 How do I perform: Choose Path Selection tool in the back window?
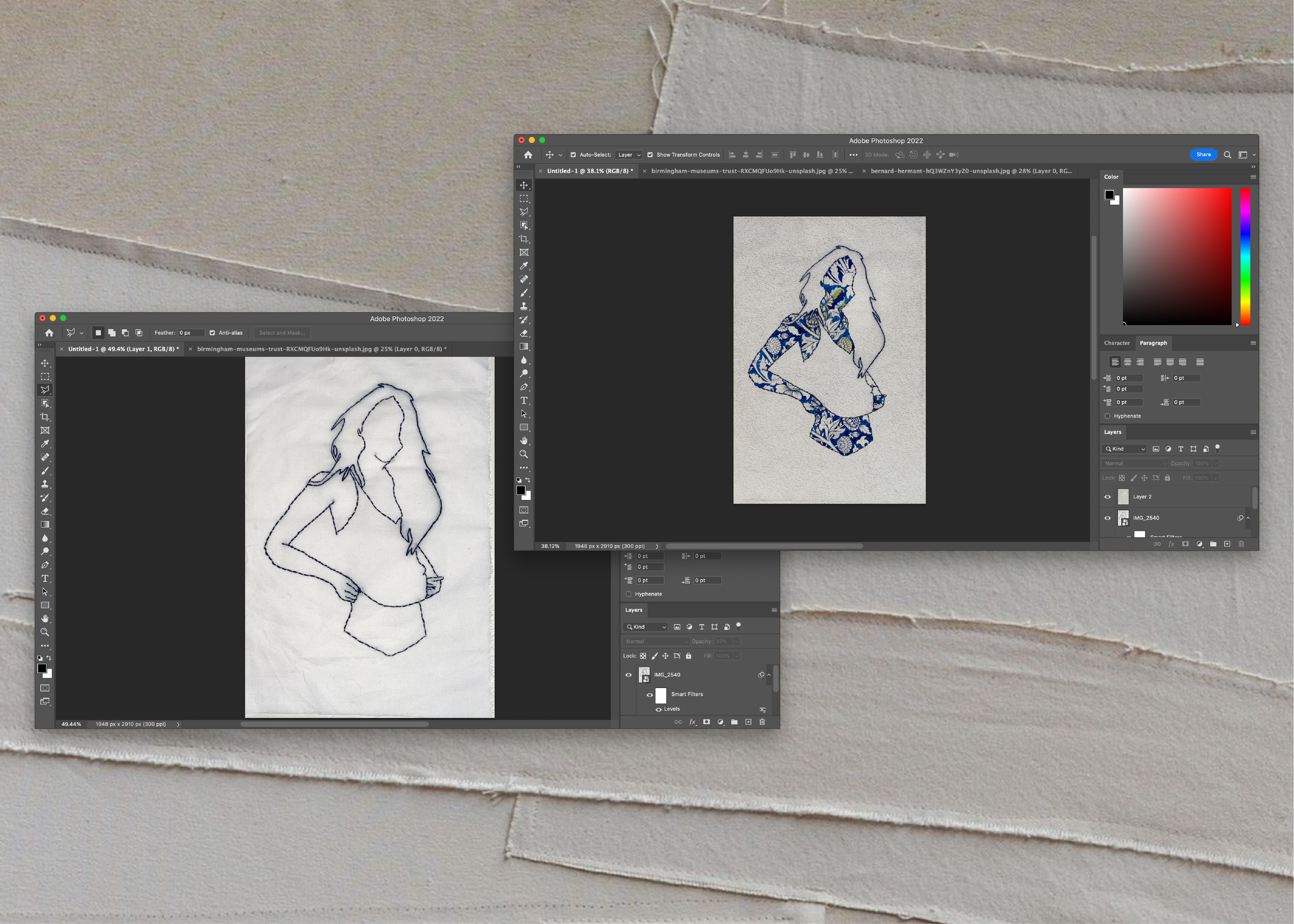(45, 592)
